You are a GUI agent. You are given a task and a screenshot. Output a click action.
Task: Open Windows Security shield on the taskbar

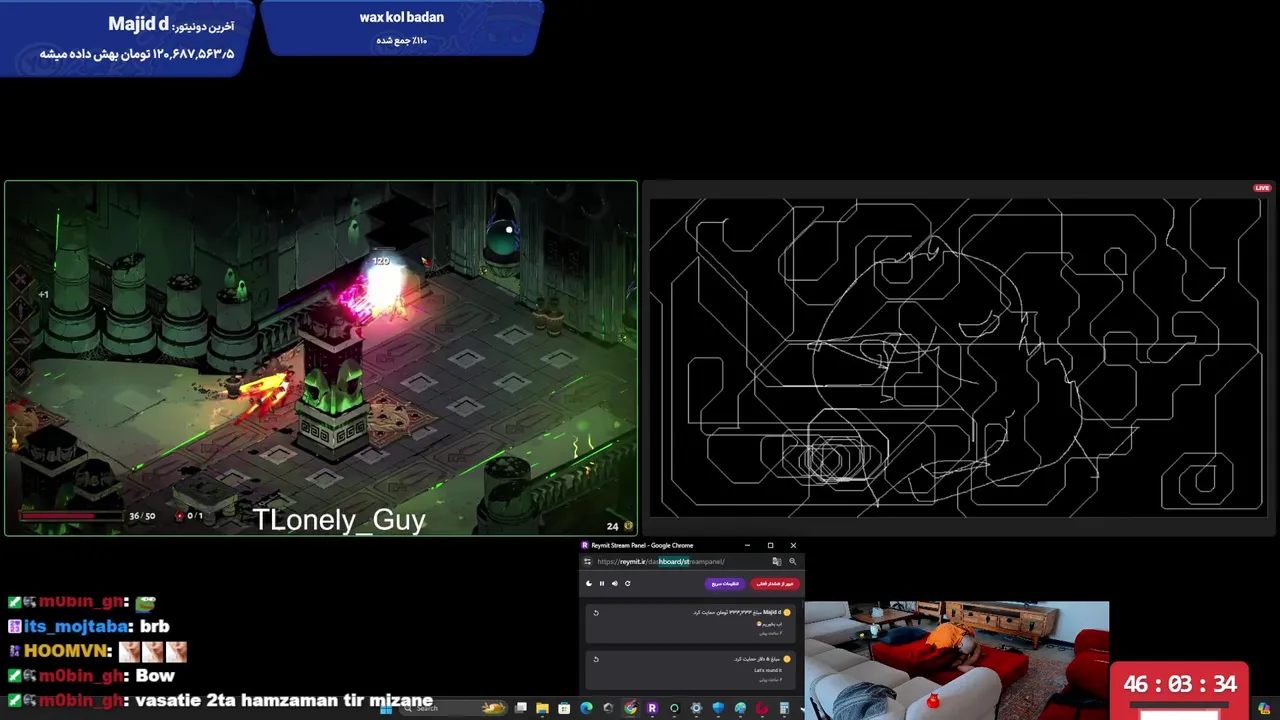click(x=718, y=708)
